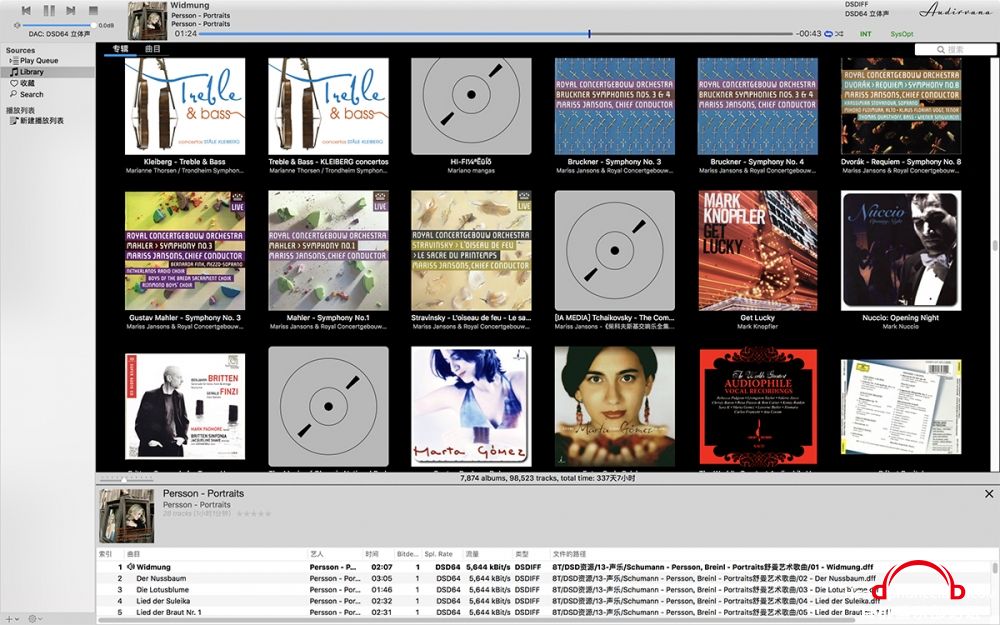Image resolution: width=1000 pixels, height=625 pixels.
Task: Toggle the INT integer mode indicator
Action: (x=865, y=34)
